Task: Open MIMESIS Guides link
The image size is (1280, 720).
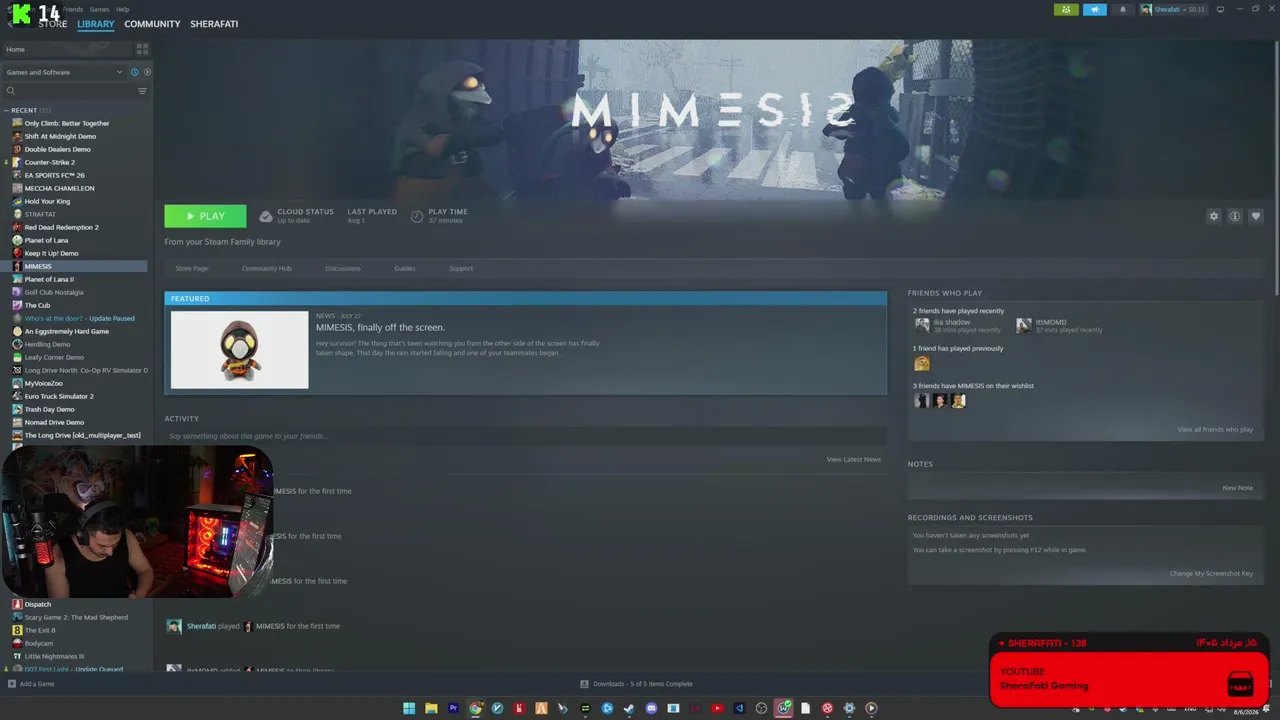Action: (x=404, y=268)
